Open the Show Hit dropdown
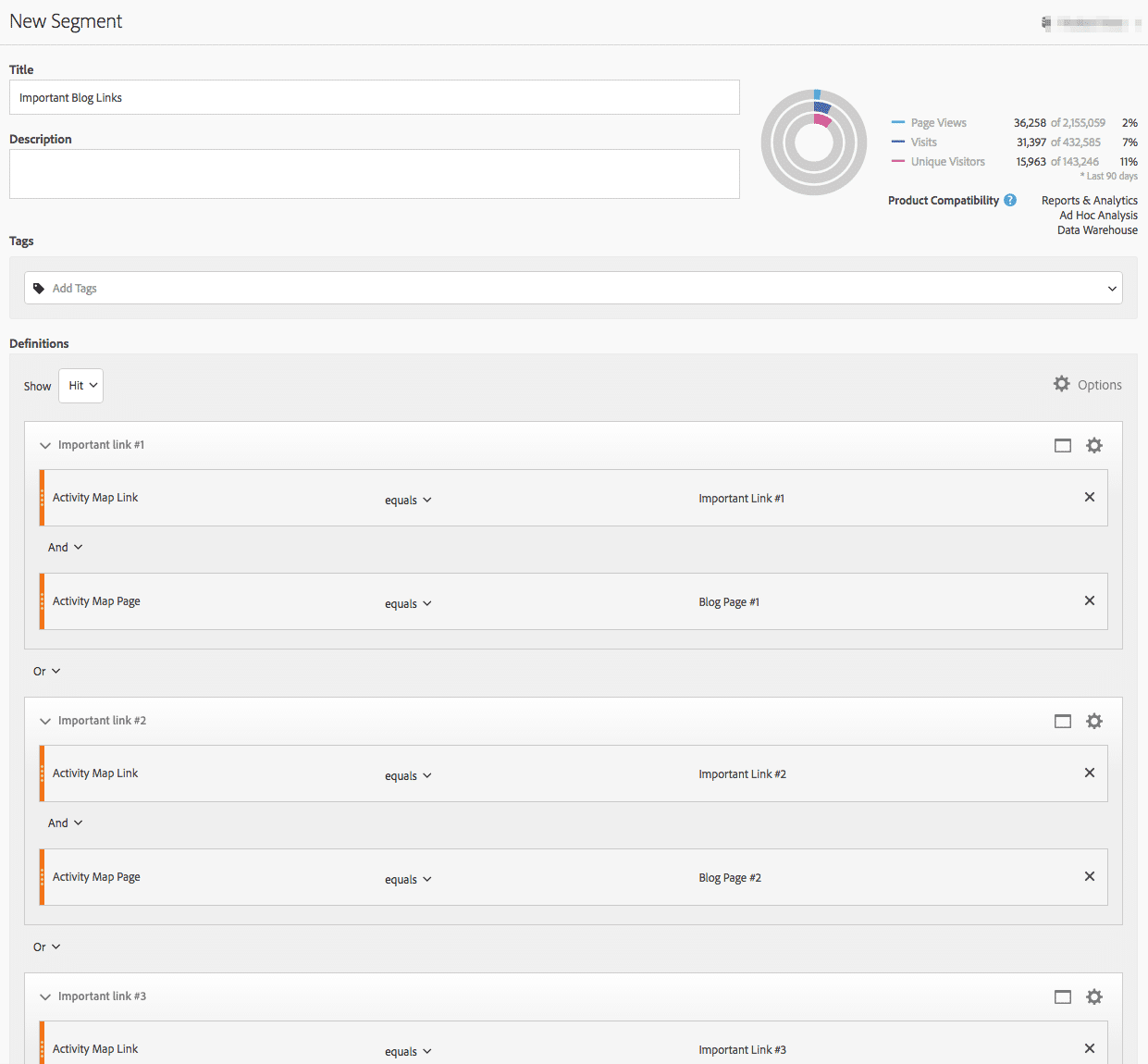This screenshot has width=1148, height=1064. point(81,386)
